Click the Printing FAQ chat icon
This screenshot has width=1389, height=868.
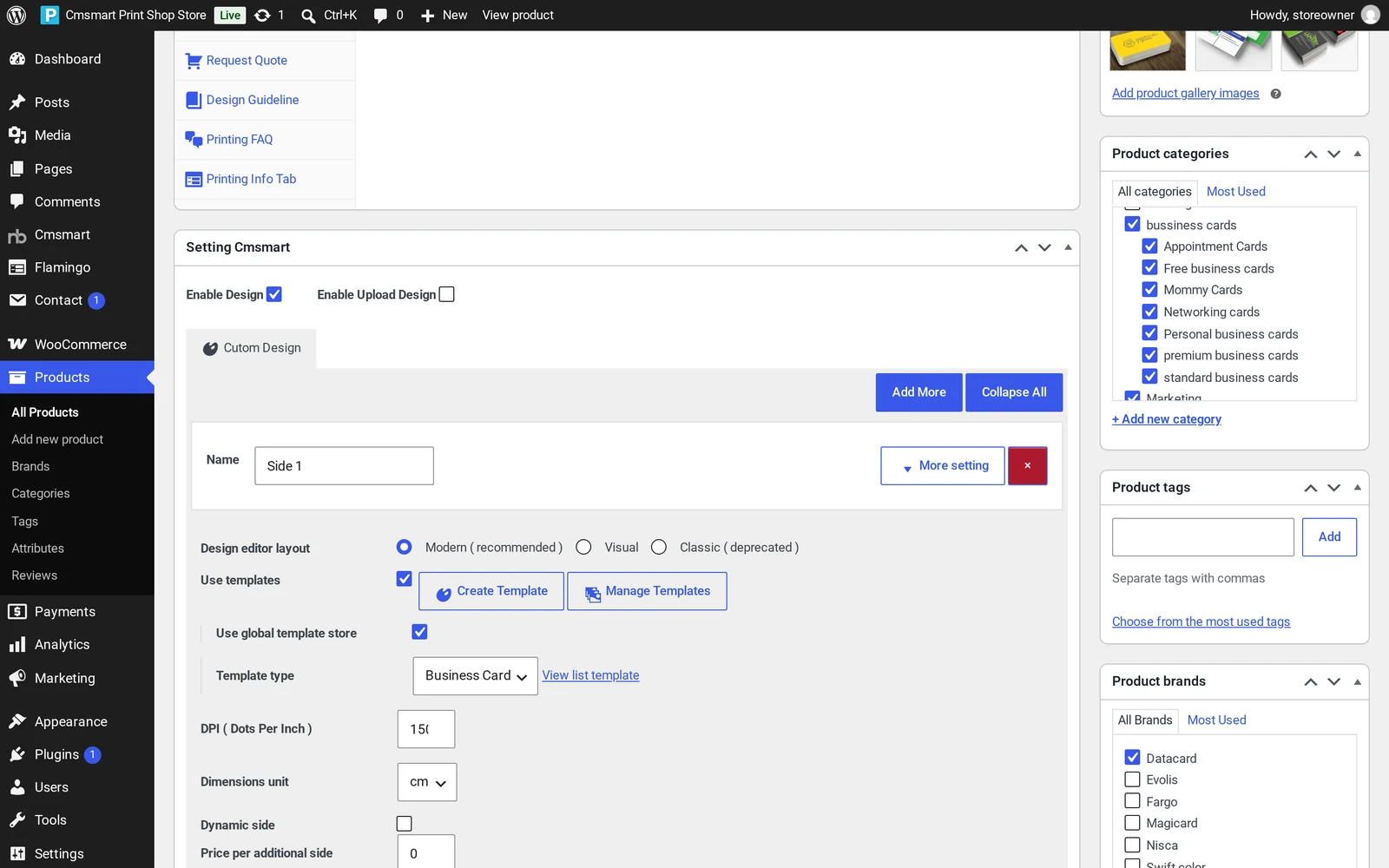coord(194,140)
